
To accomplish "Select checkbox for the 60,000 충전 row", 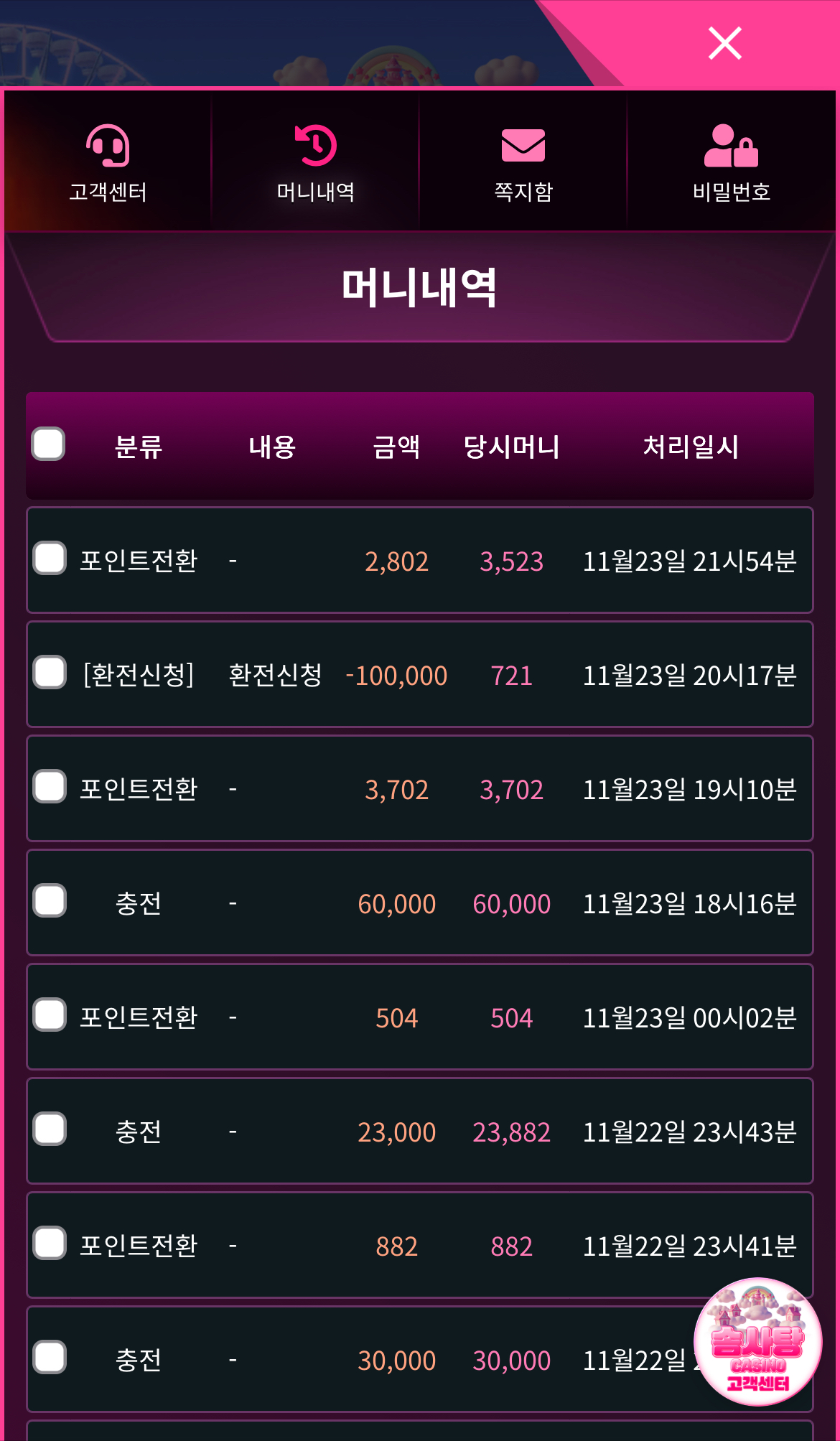I will [50, 900].
